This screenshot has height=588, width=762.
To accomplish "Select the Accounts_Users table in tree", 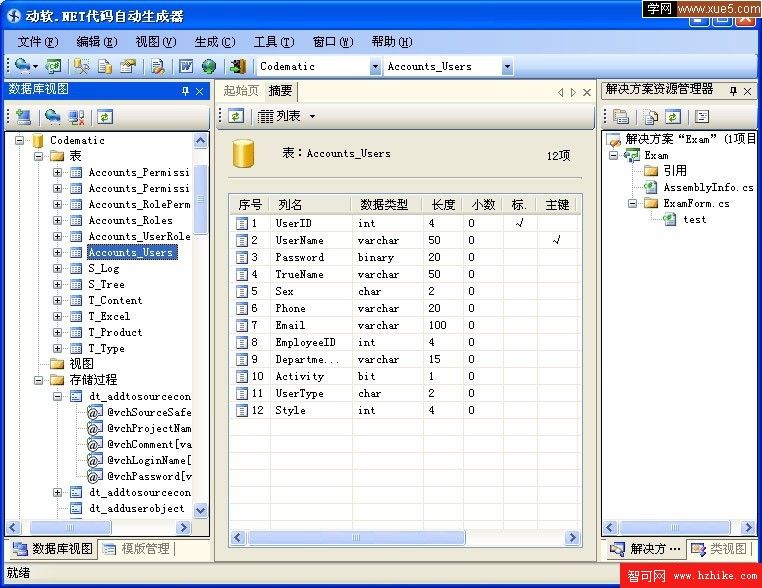I will (130, 253).
